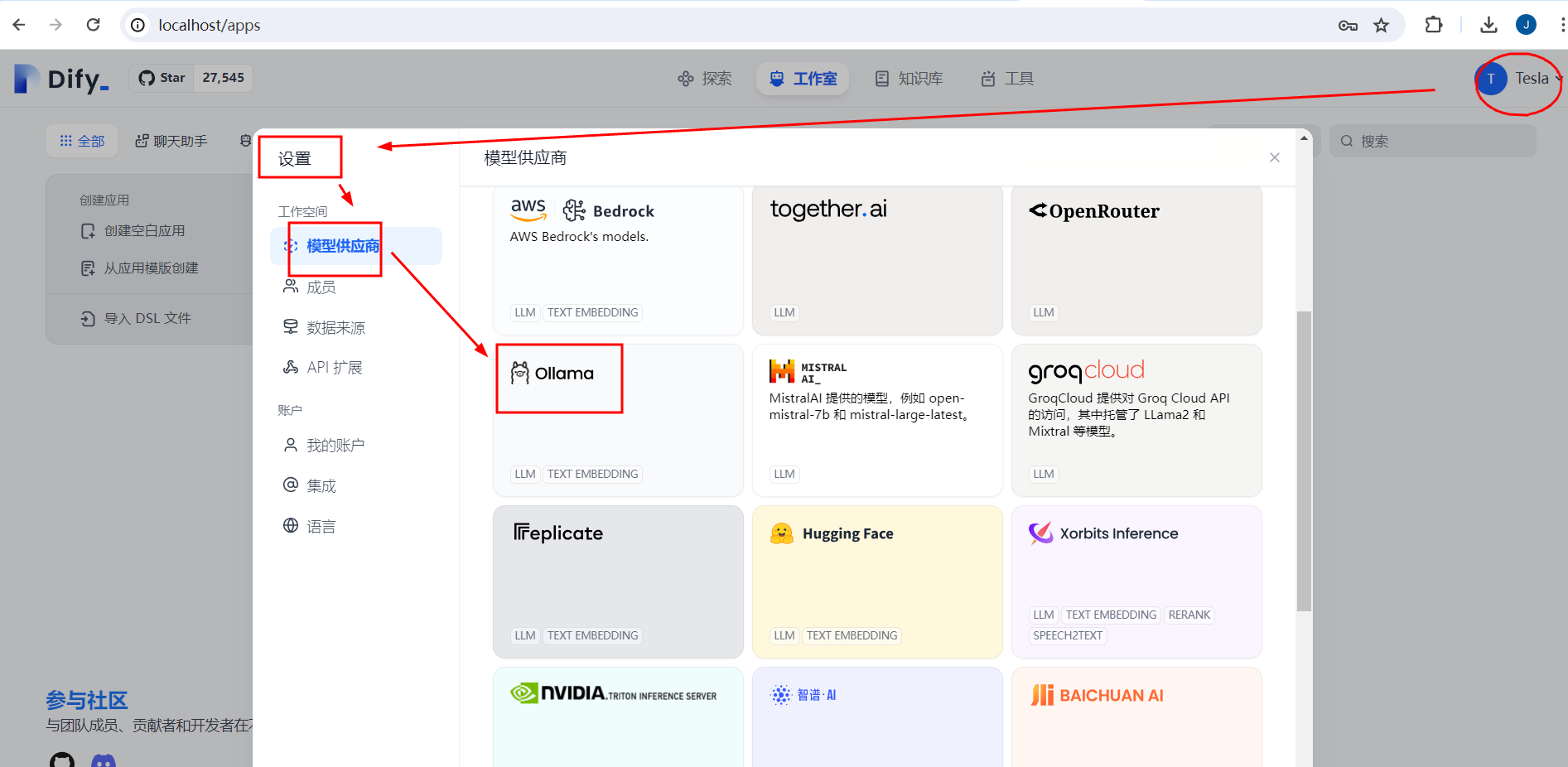Click the Dify logo
The width and height of the screenshot is (1568, 767).
62,79
